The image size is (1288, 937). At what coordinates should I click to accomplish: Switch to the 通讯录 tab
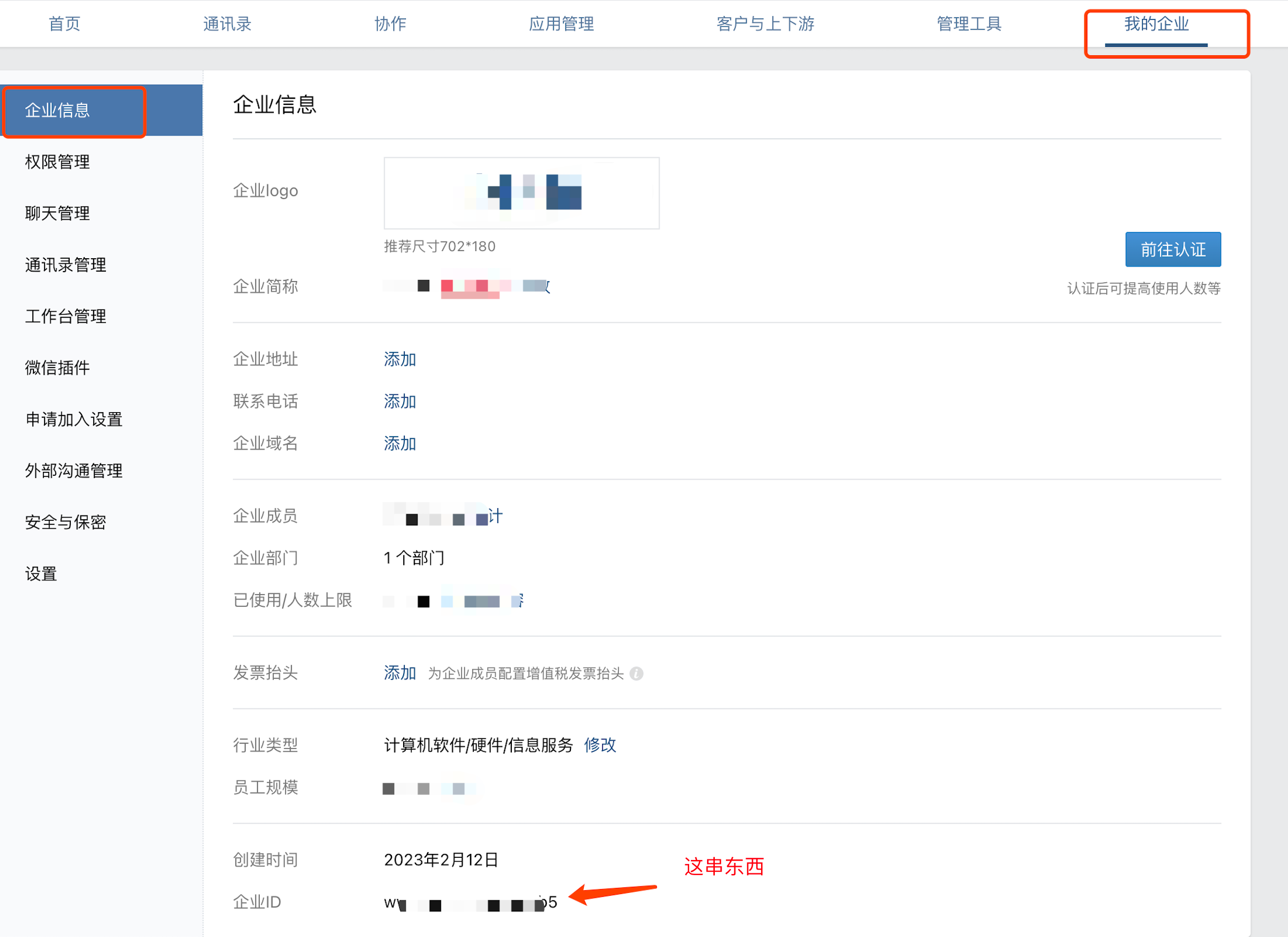coord(227,24)
